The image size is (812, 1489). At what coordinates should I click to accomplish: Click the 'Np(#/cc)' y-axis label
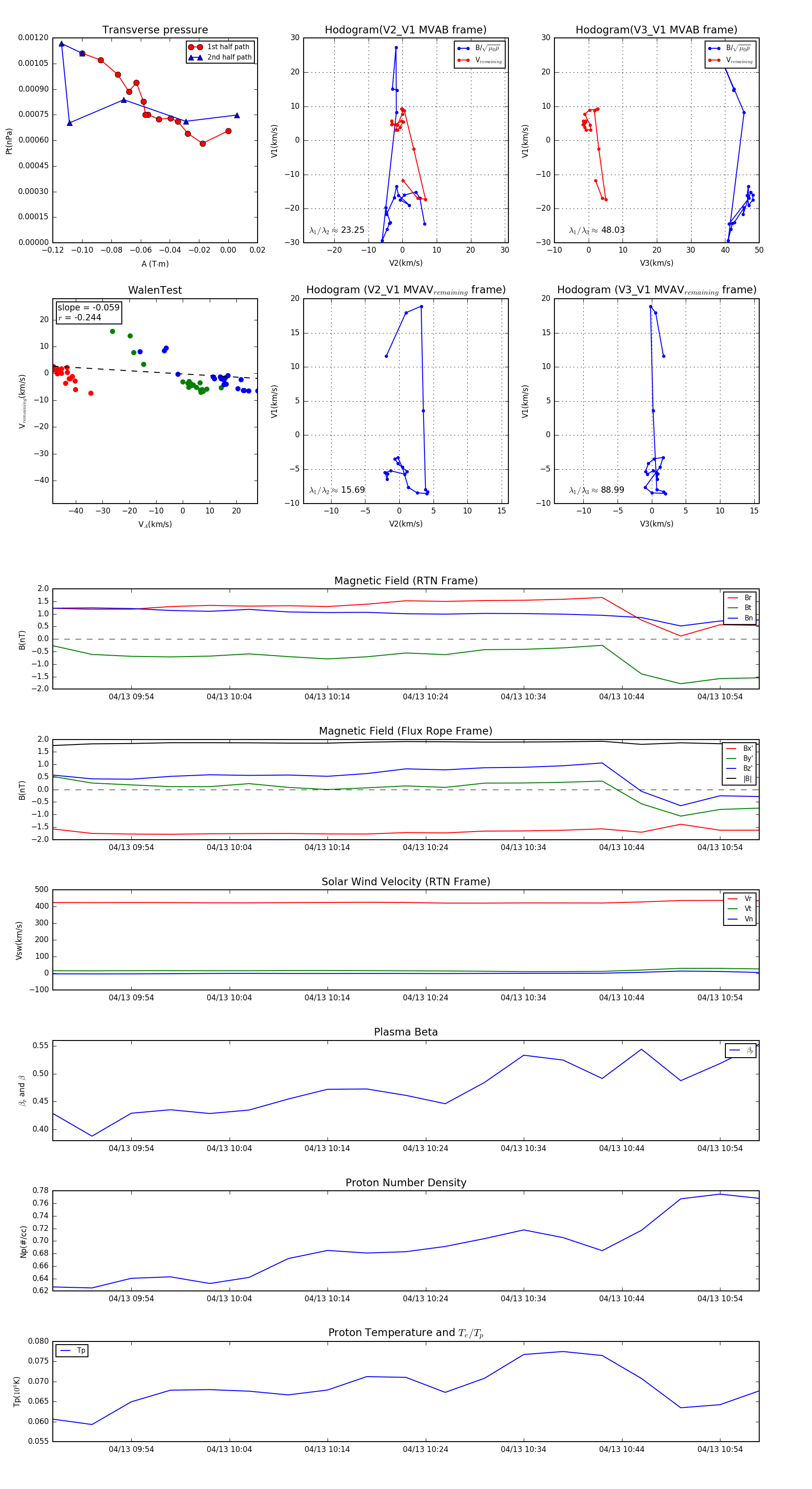click(x=24, y=1242)
